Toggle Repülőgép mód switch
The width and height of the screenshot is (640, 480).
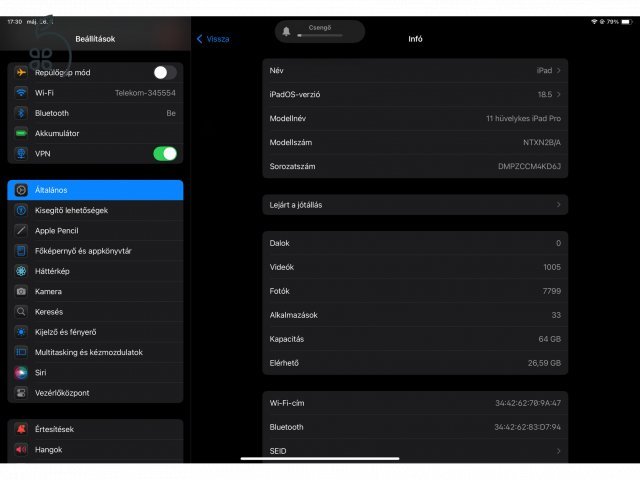165,73
